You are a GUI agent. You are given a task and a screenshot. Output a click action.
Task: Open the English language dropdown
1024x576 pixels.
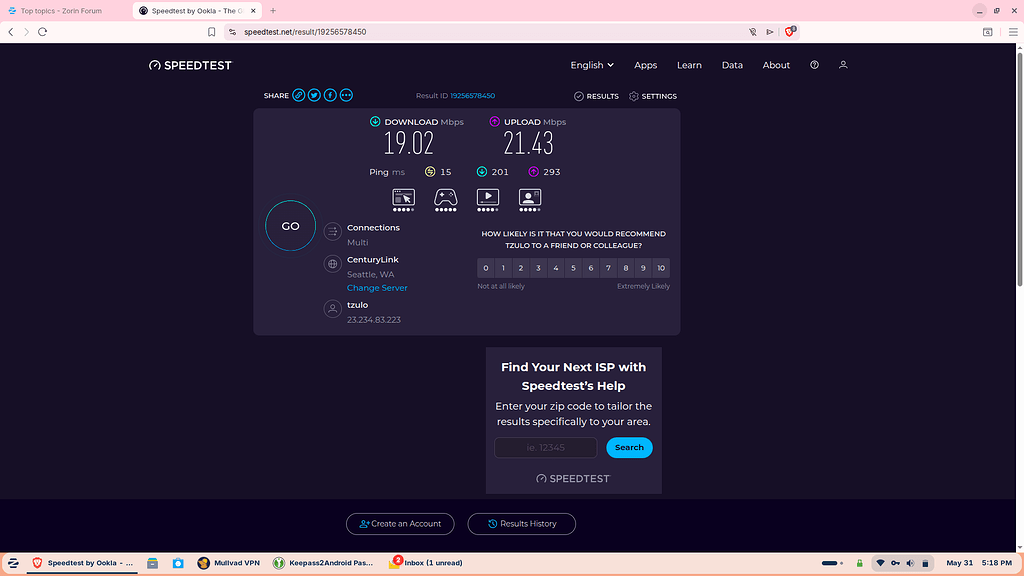pos(592,65)
